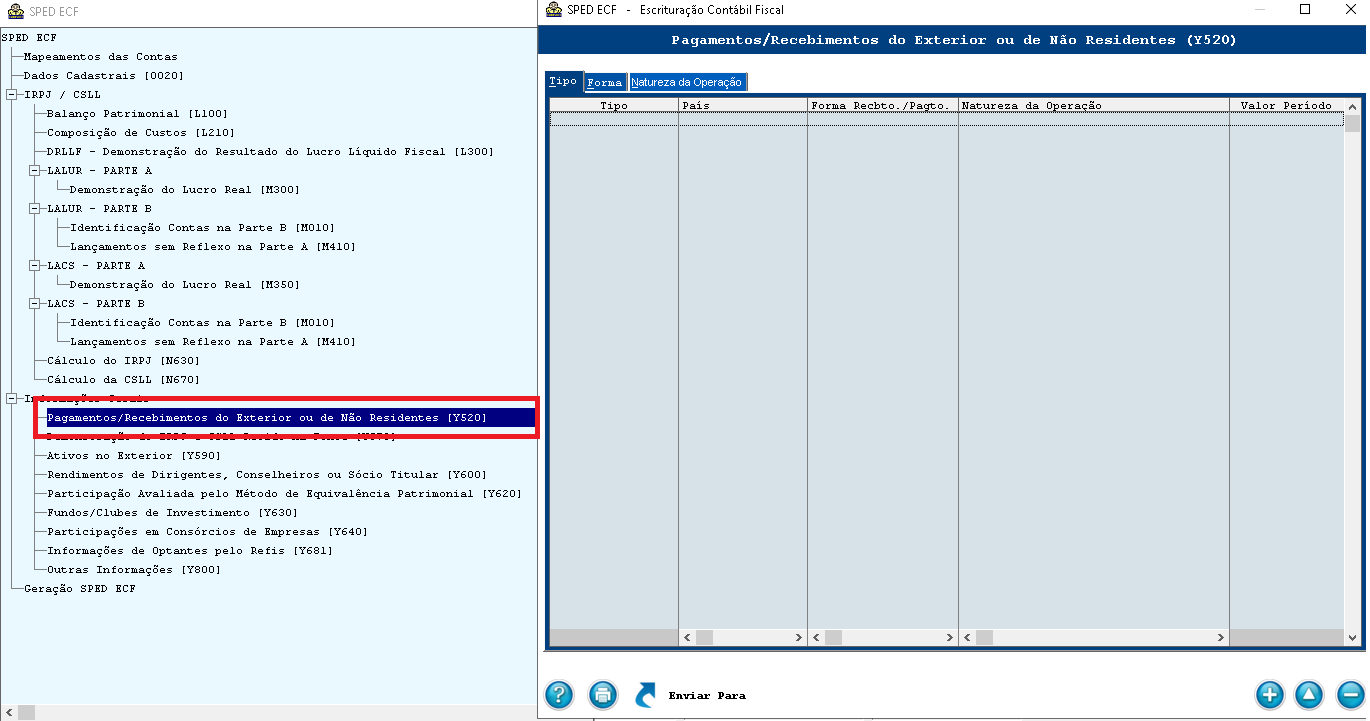Remove record with minus round button
The height and width of the screenshot is (721, 1370).
(x=1350, y=695)
